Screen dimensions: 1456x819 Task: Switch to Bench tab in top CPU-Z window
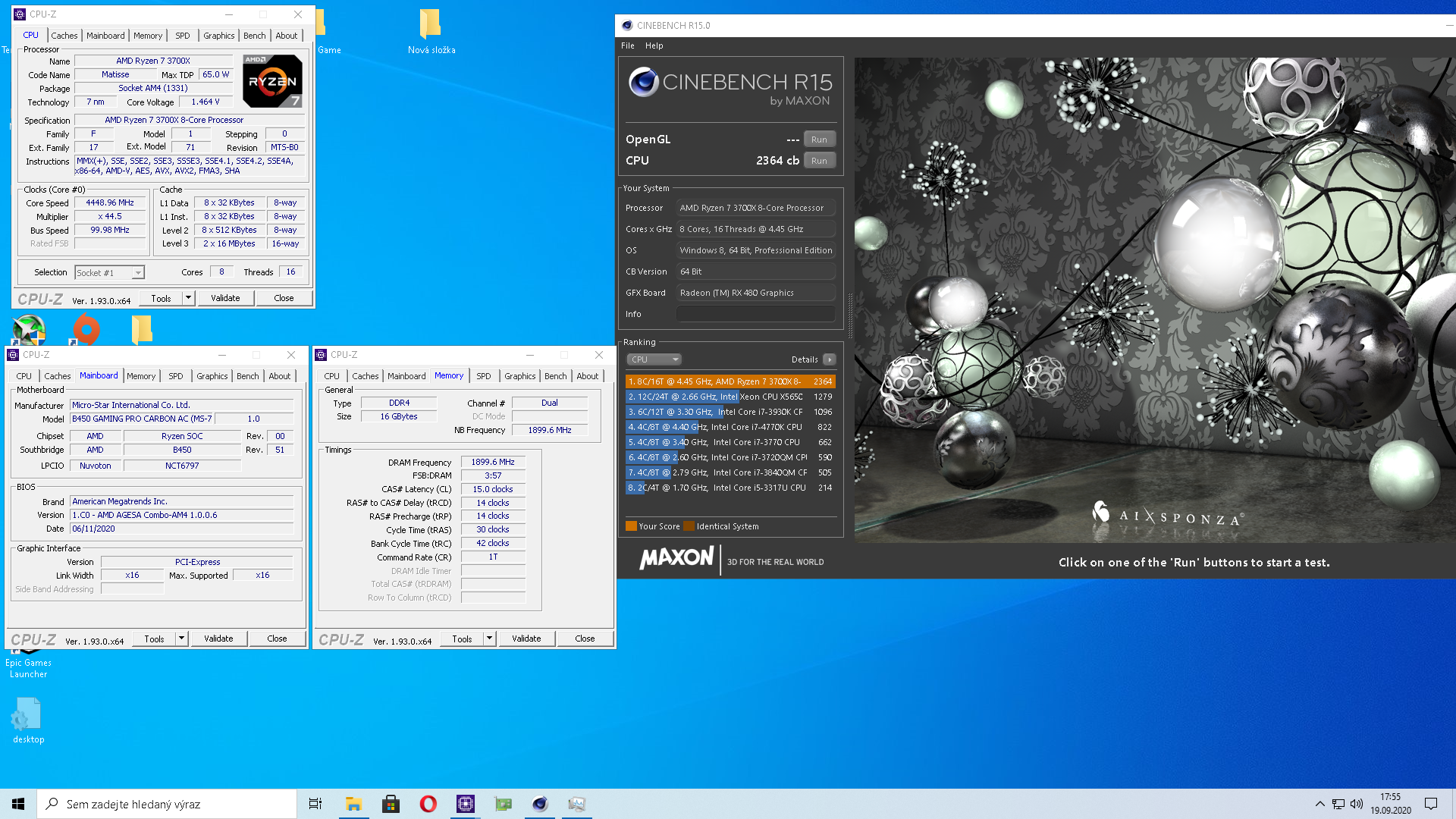click(x=255, y=36)
